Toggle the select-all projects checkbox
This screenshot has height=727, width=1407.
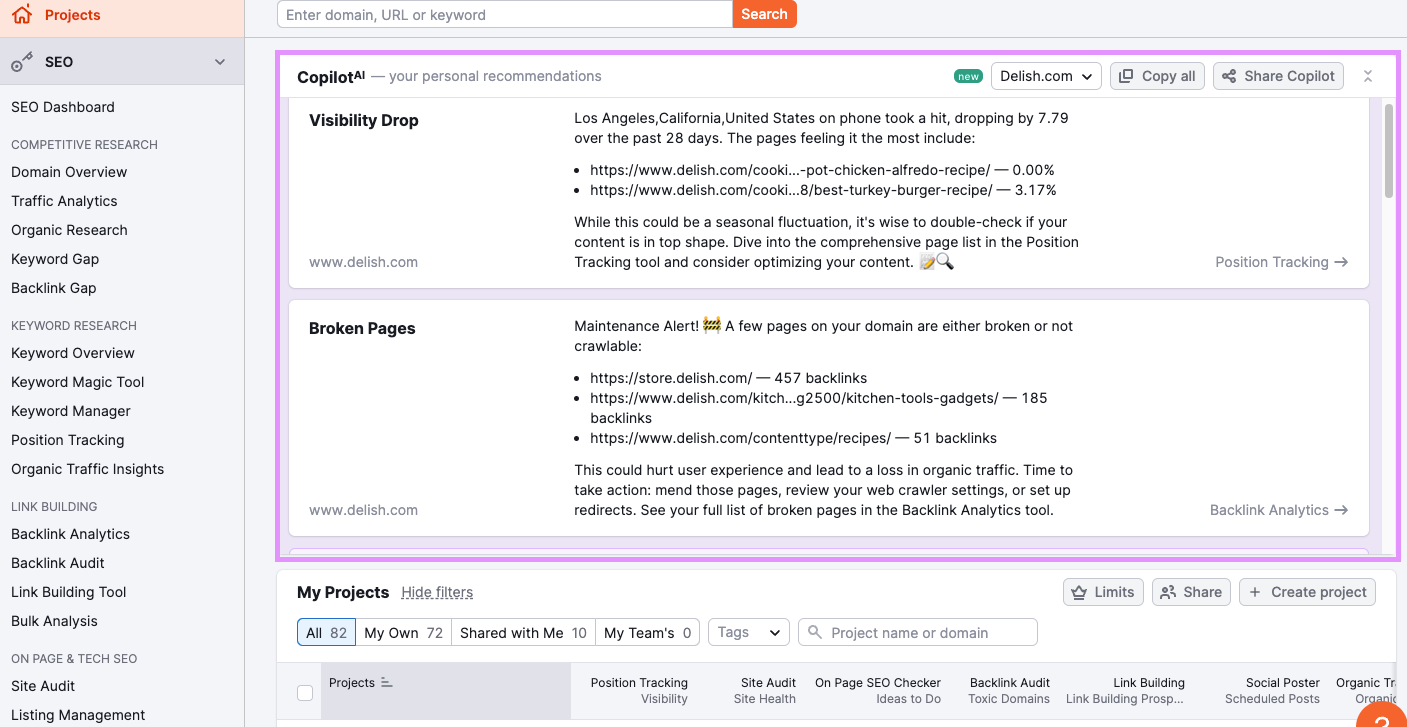click(x=305, y=692)
